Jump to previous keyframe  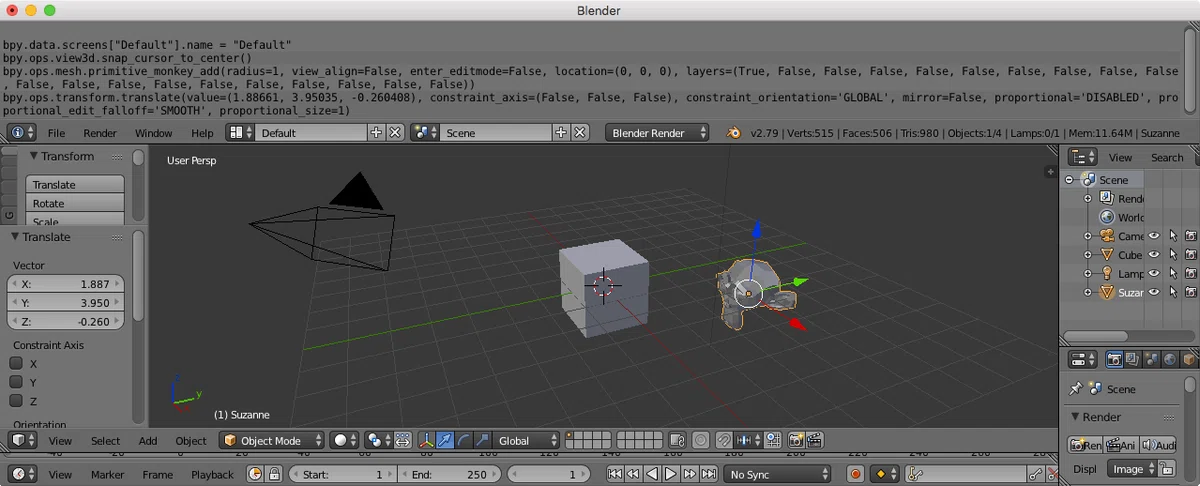click(634, 474)
